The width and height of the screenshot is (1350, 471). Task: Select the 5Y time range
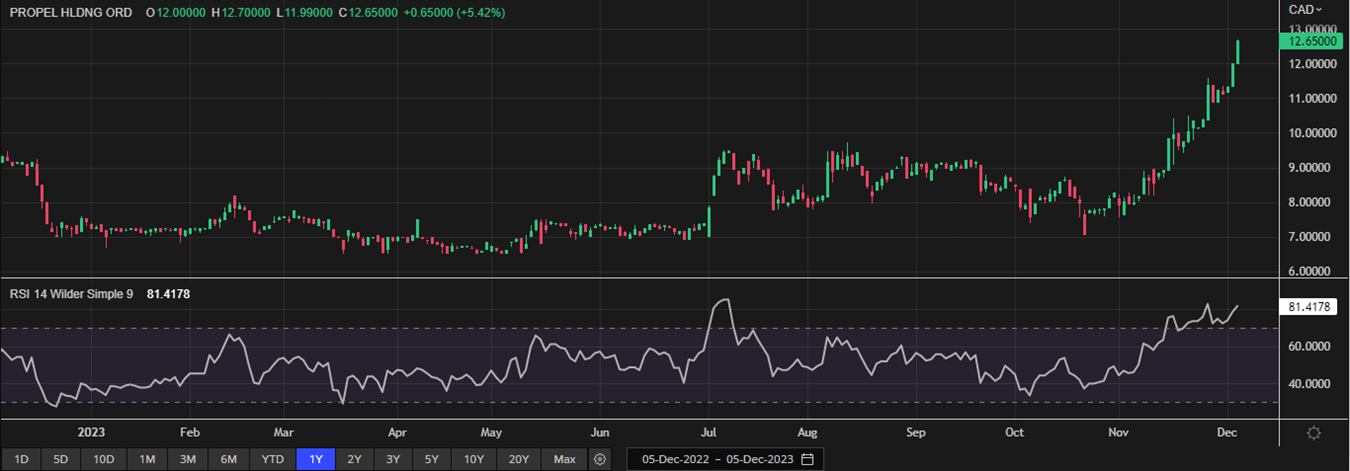point(431,459)
